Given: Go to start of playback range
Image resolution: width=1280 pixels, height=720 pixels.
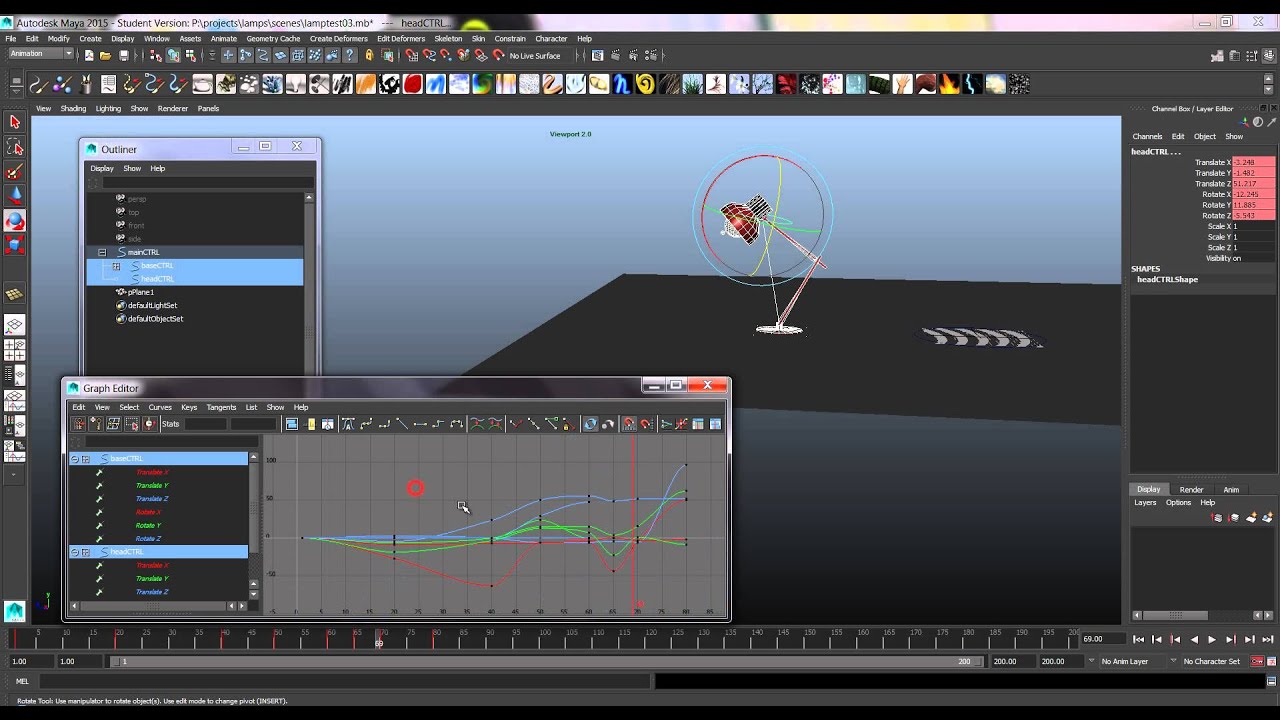Looking at the screenshot, I should (x=1138, y=639).
